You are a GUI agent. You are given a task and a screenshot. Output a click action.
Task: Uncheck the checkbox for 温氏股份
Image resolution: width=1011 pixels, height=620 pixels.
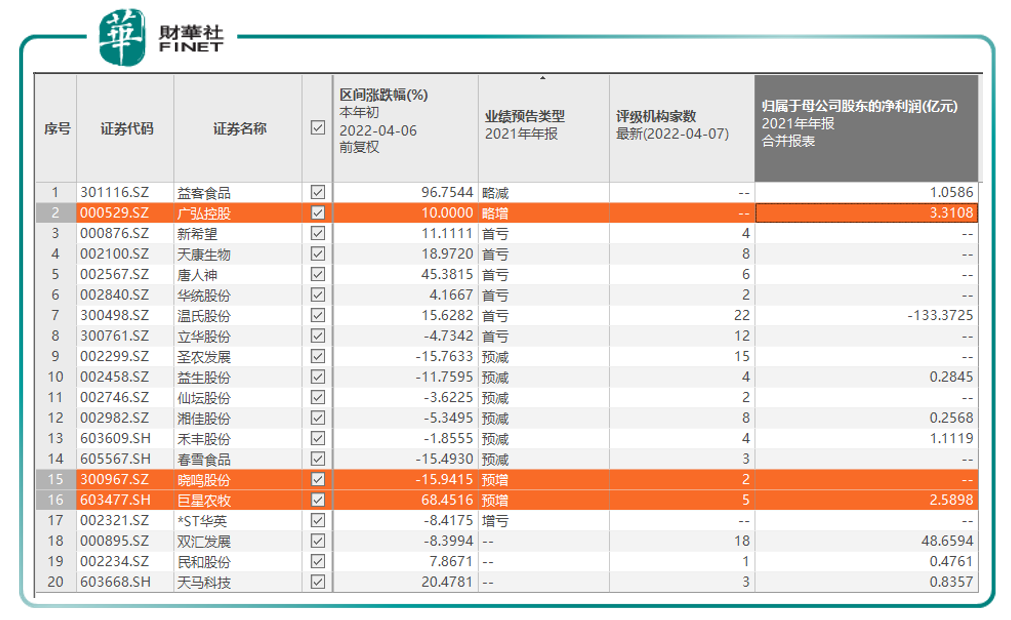318,315
